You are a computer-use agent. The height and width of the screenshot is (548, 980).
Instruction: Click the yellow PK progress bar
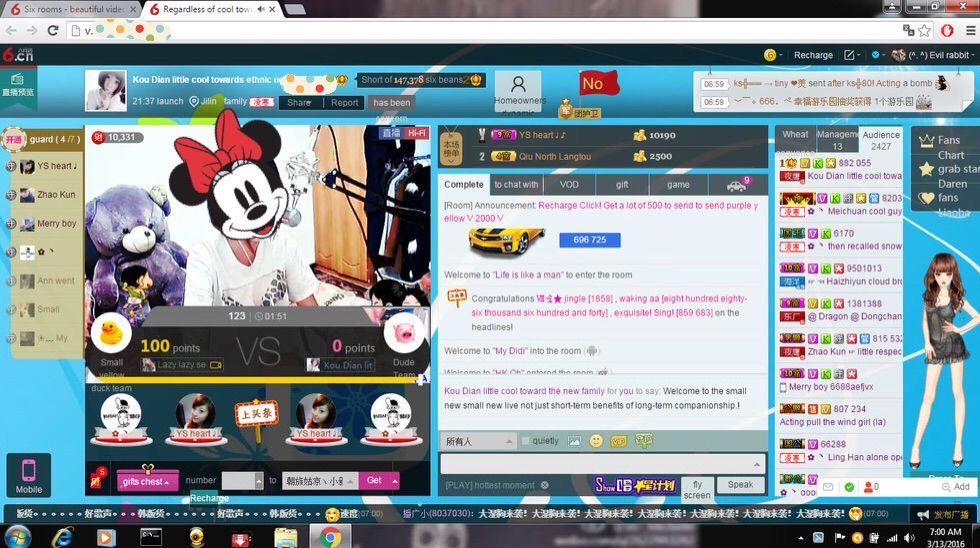(256, 379)
